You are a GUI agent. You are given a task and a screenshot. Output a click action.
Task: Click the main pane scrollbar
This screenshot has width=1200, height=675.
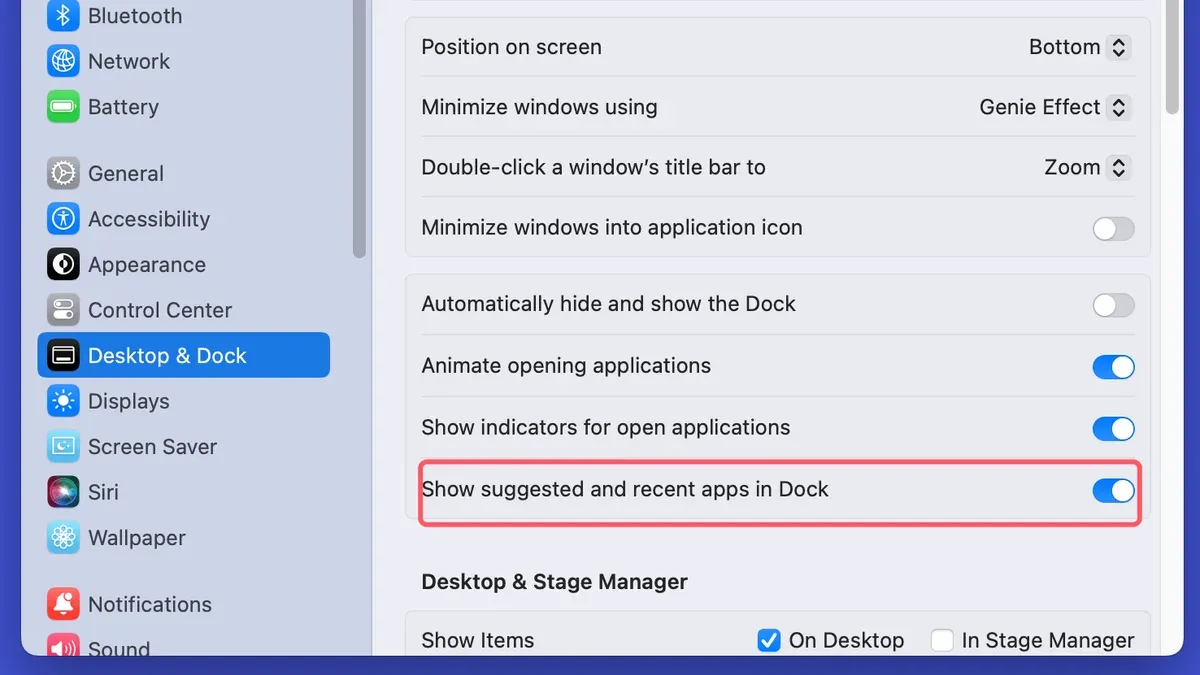[1173, 55]
